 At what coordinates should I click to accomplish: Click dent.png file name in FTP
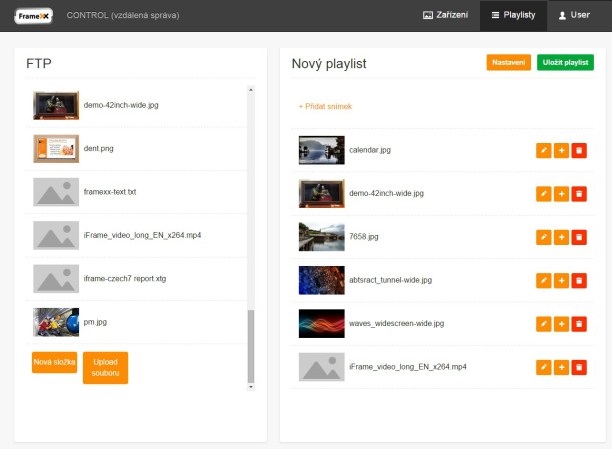click(x=98, y=148)
